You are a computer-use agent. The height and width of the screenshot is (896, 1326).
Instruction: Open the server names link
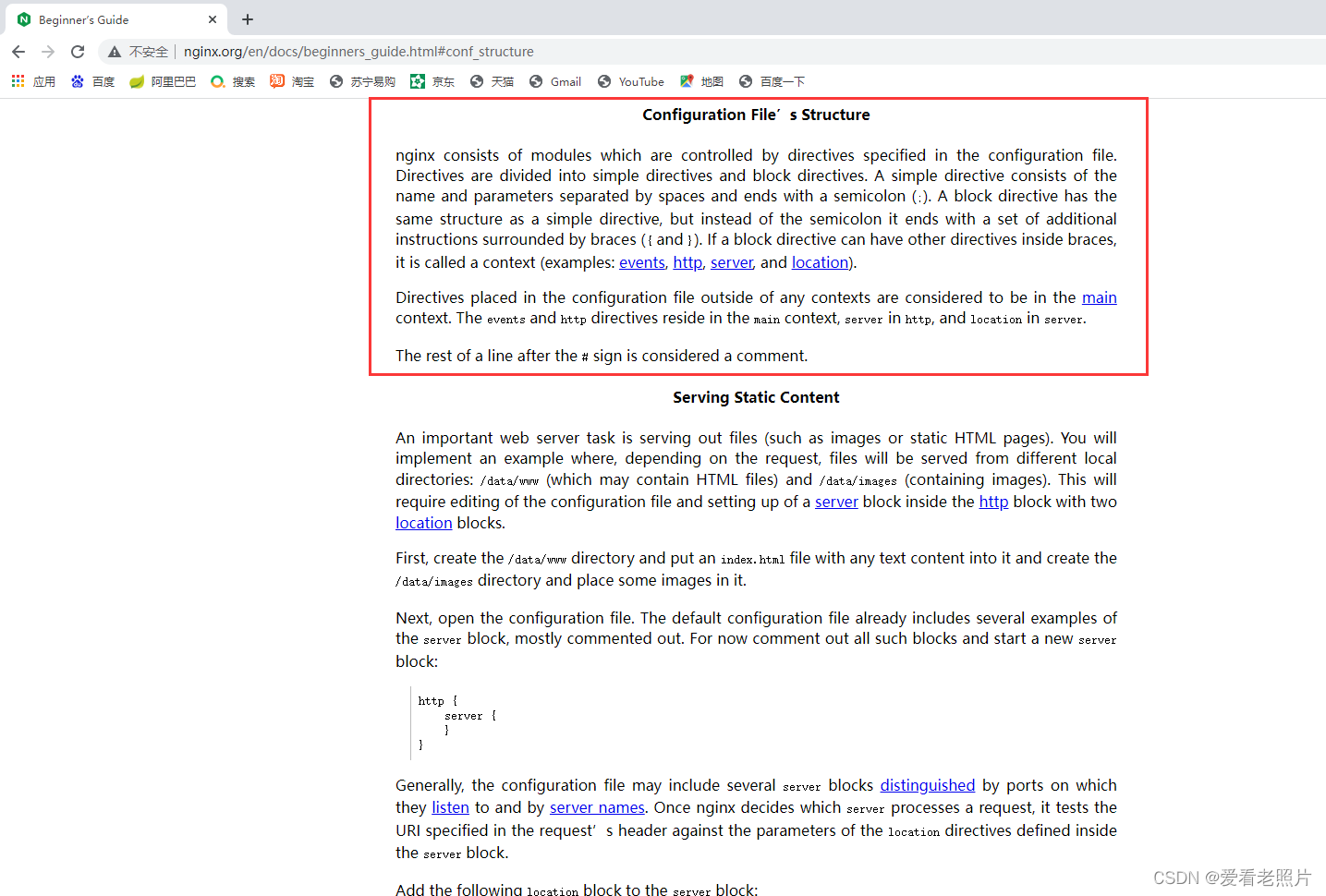pos(597,807)
